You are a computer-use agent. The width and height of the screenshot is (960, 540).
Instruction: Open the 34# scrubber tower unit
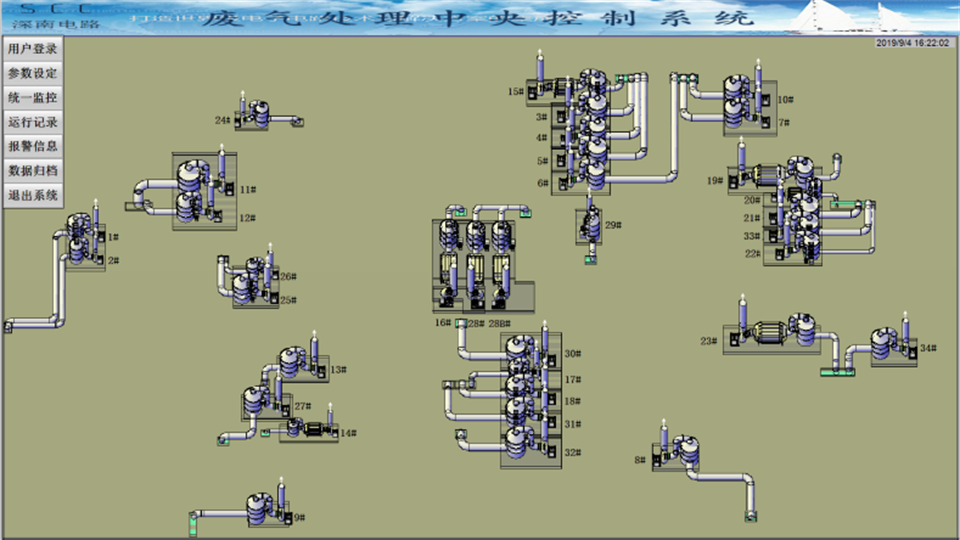click(882, 345)
